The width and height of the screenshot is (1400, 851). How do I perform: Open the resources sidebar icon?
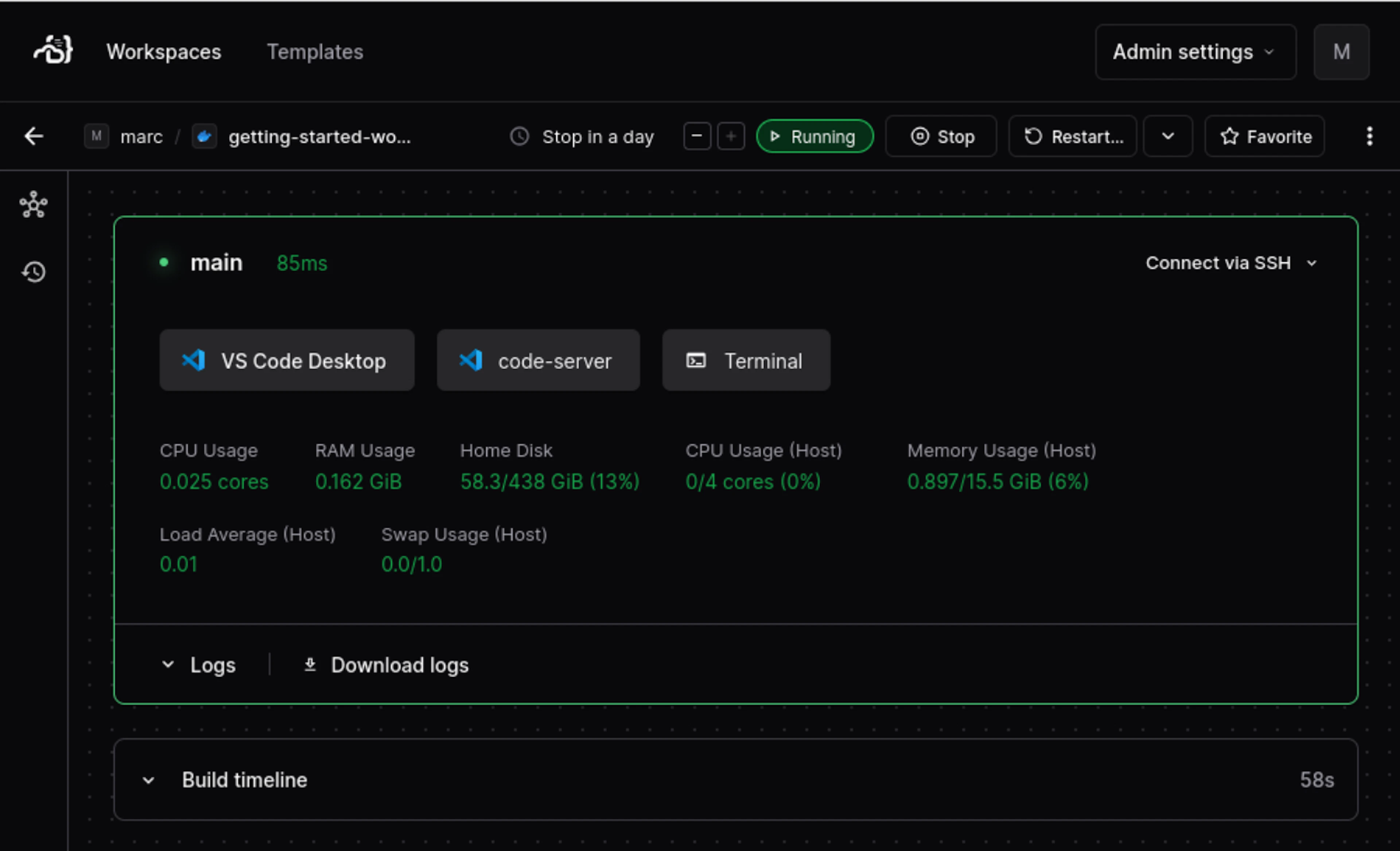pos(34,204)
